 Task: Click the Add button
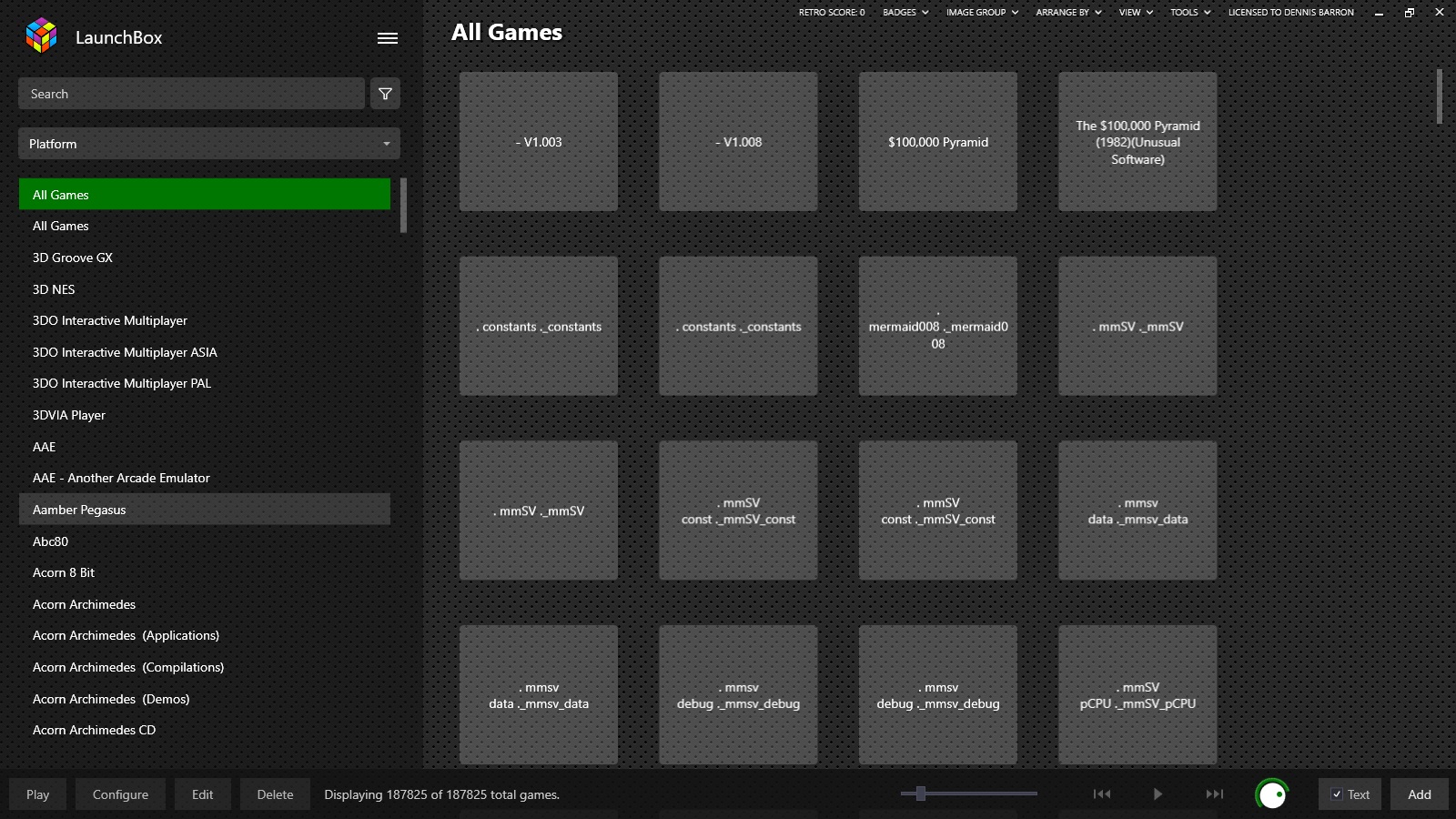point(1420,794)
